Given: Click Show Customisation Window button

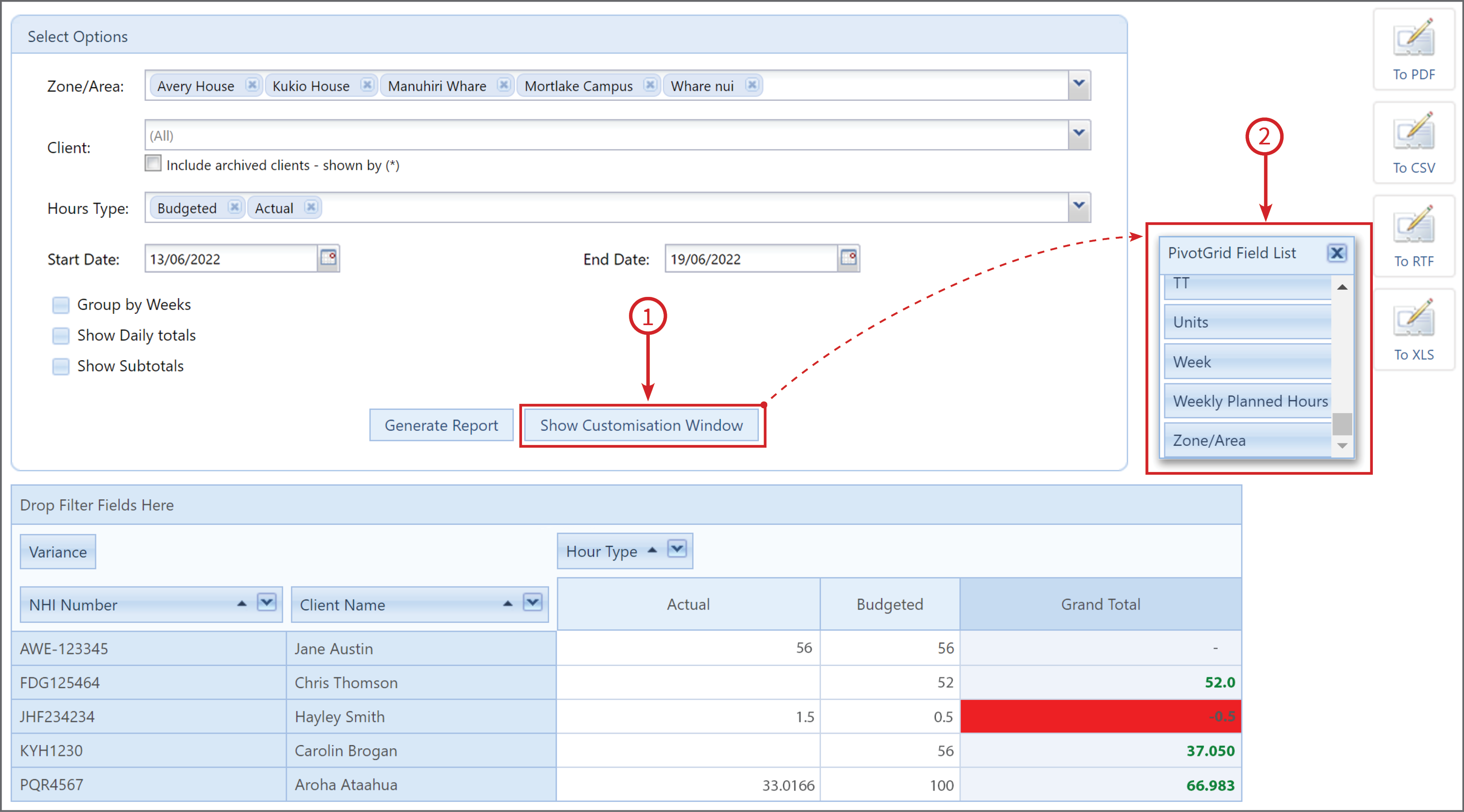Looking at the screenshot, I should (641, 425).
